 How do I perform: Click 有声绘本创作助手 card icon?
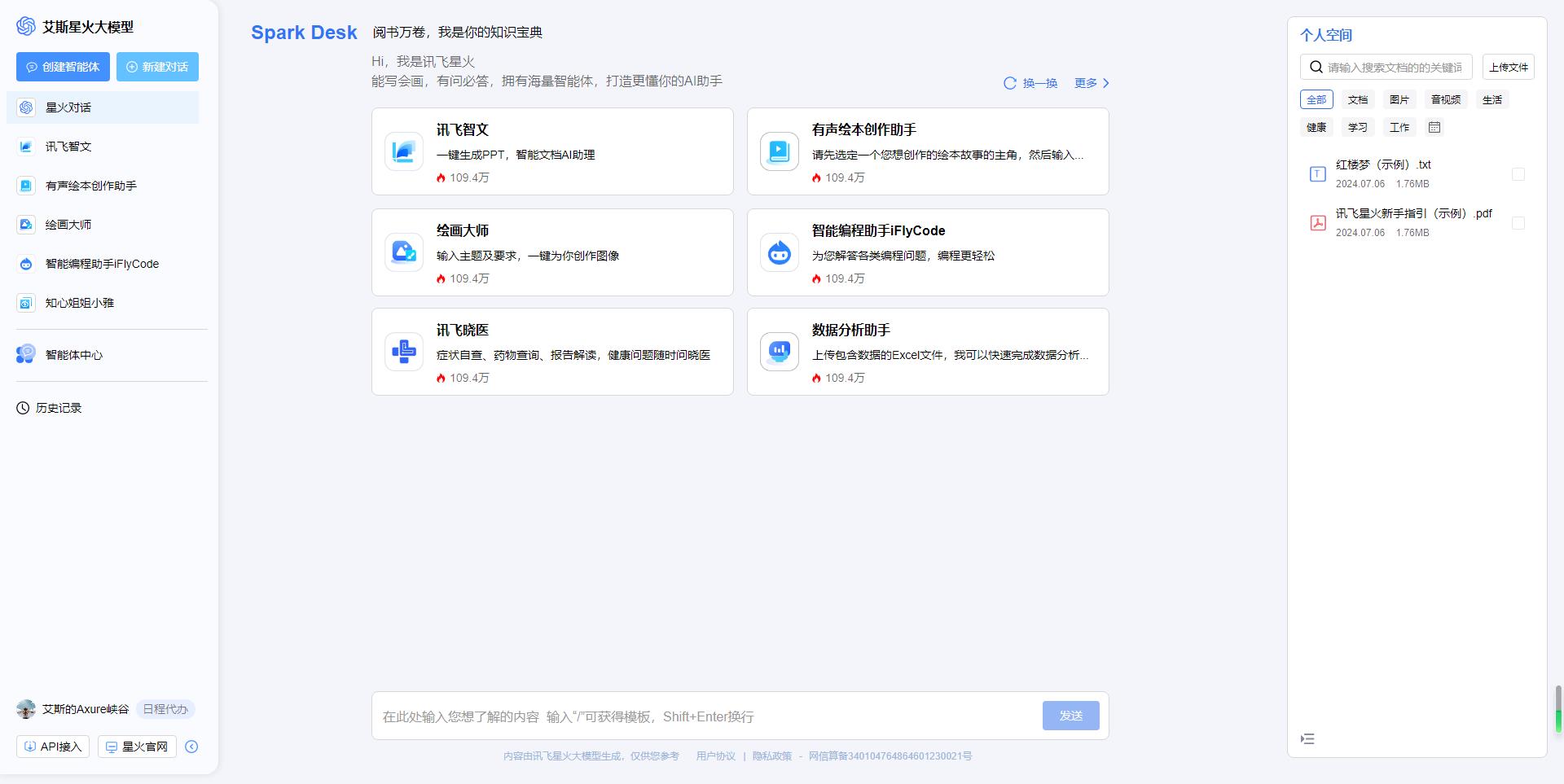click(780, 151)
